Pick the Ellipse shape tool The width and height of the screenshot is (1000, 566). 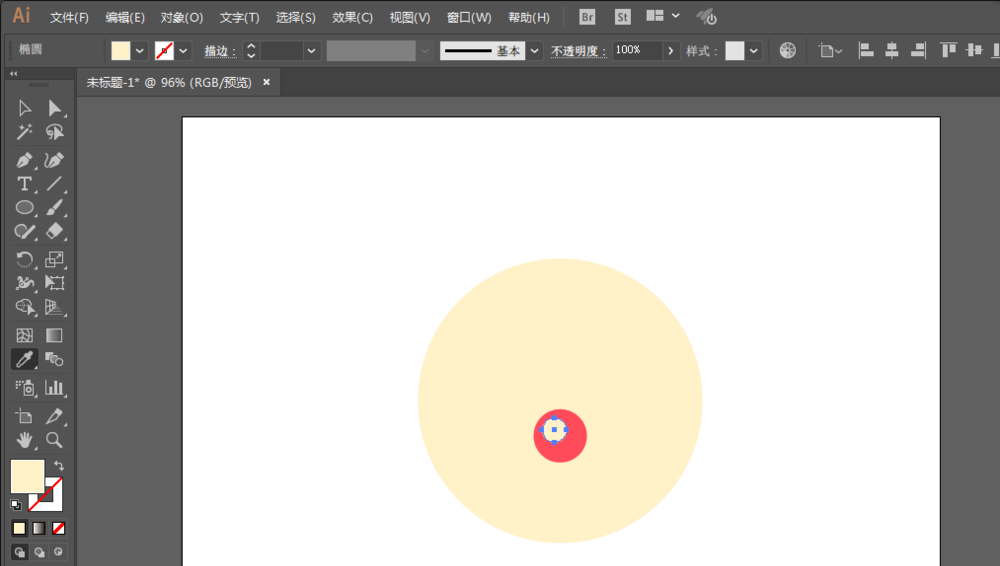25,208
